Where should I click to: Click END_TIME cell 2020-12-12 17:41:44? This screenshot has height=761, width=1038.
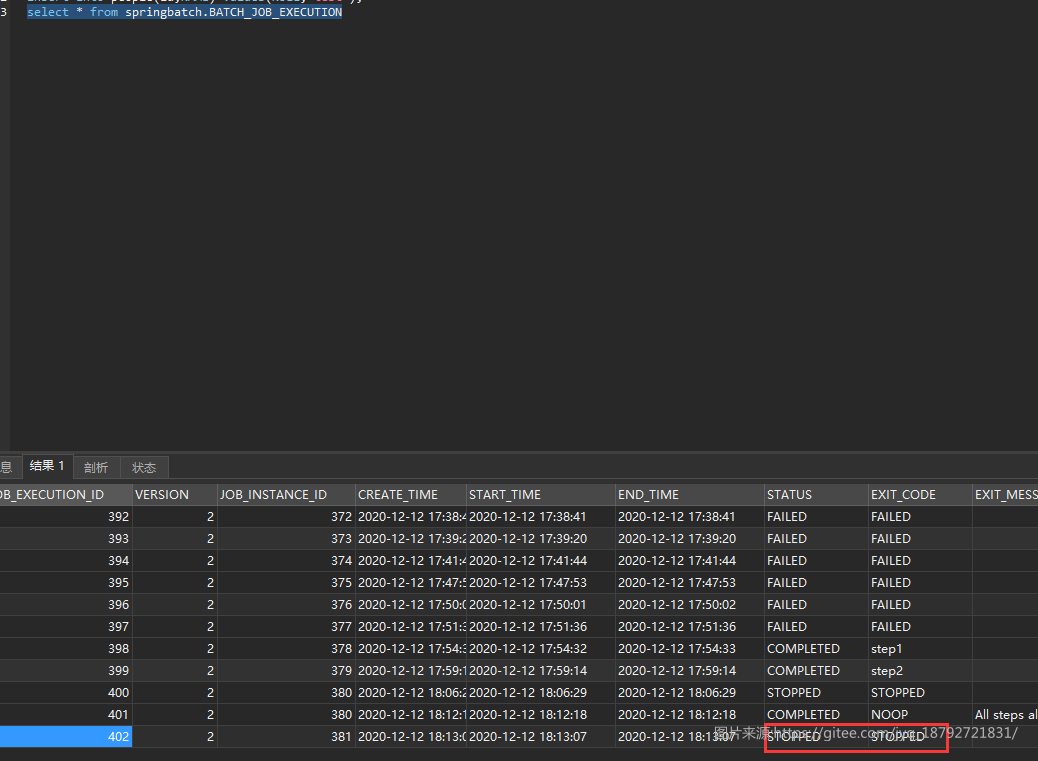(690, 561)
